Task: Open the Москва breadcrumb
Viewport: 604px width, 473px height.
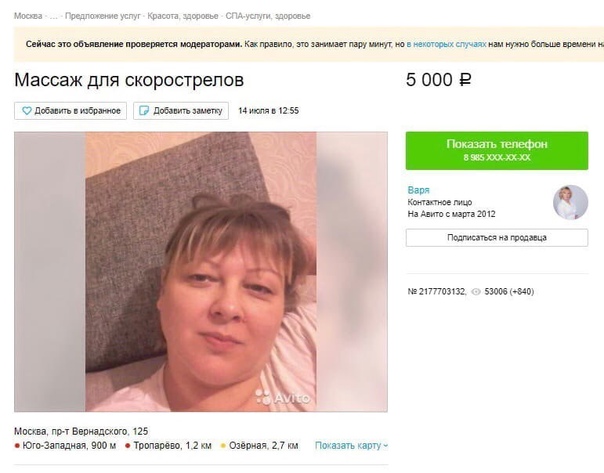Action: 28,16
